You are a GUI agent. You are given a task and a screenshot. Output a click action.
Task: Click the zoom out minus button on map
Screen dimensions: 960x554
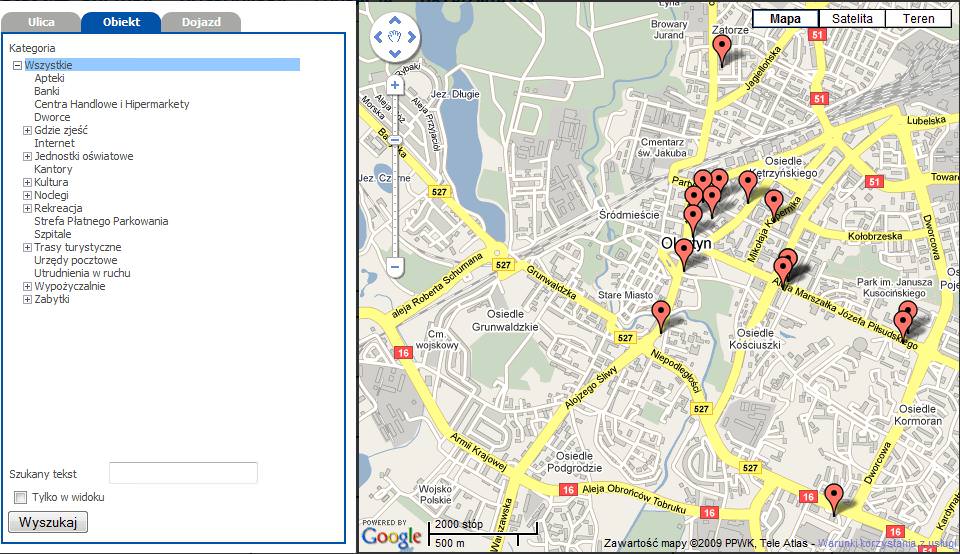(395, 267)
